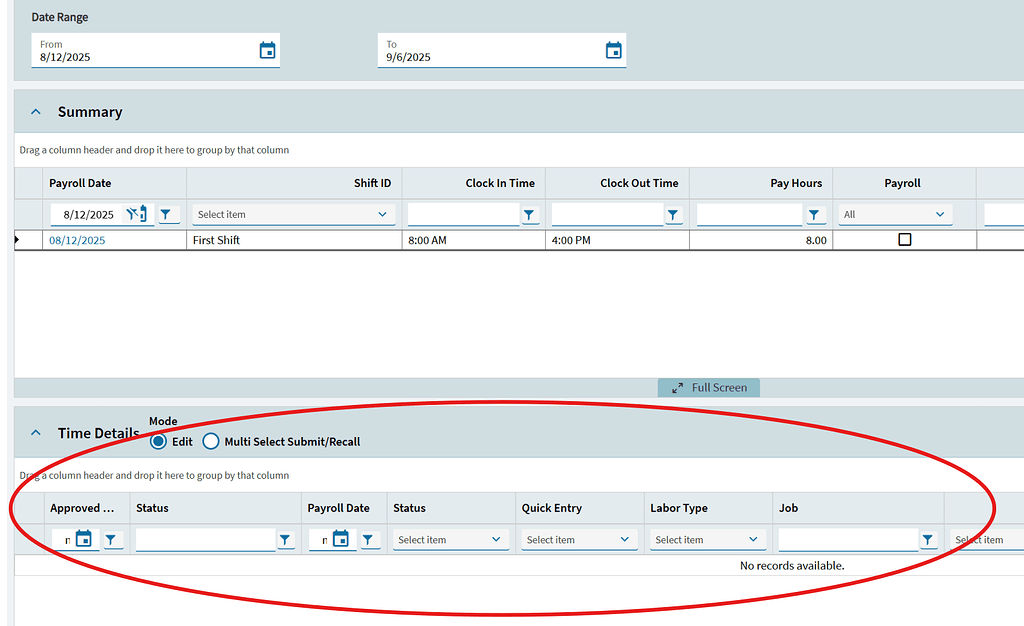Open the To date calendar picker
1024x626 pixels.
[613, 48]
